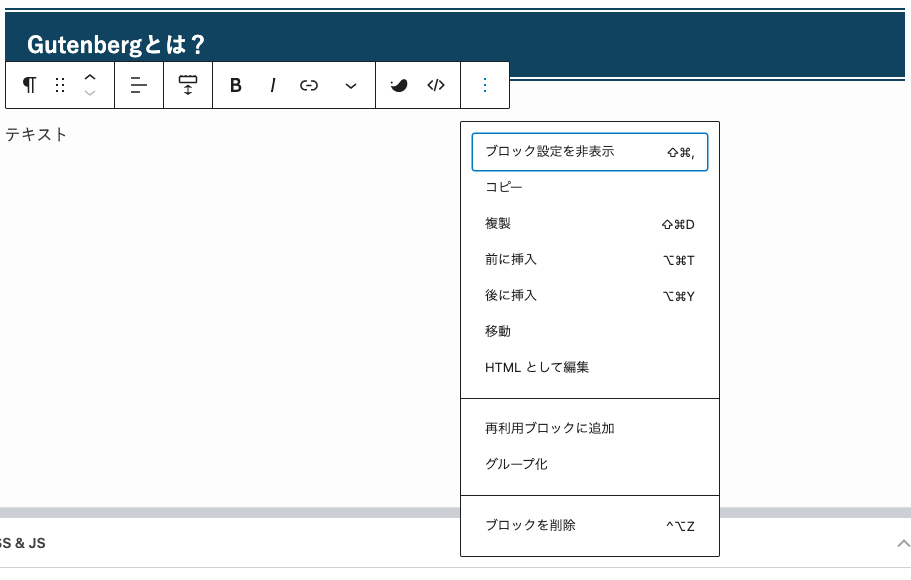Click the block spacing margin icon
The image size is (911, 580).
click(188, 85)
